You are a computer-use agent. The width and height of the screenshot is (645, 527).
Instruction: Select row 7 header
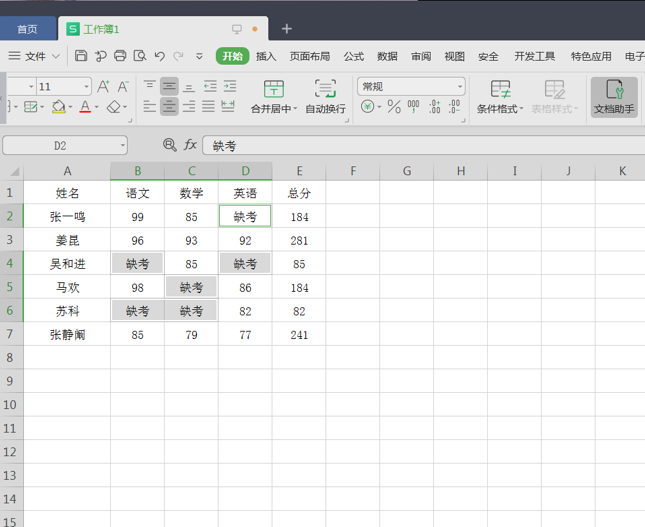[10, 334]
